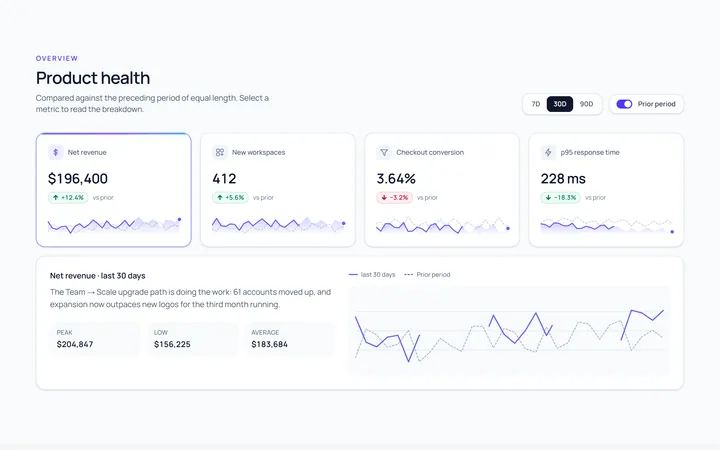Toggle the Prior period switch
Image resolution: width=720 pixels, height=450 pixels.
[624, 104]
